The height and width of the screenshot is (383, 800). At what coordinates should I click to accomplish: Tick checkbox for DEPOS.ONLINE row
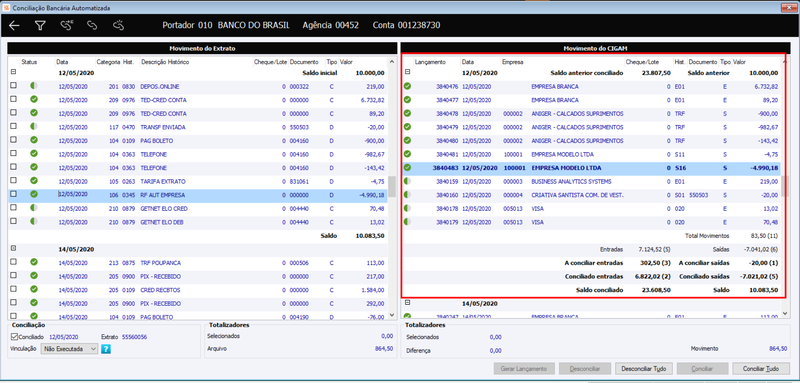[13, 86]
